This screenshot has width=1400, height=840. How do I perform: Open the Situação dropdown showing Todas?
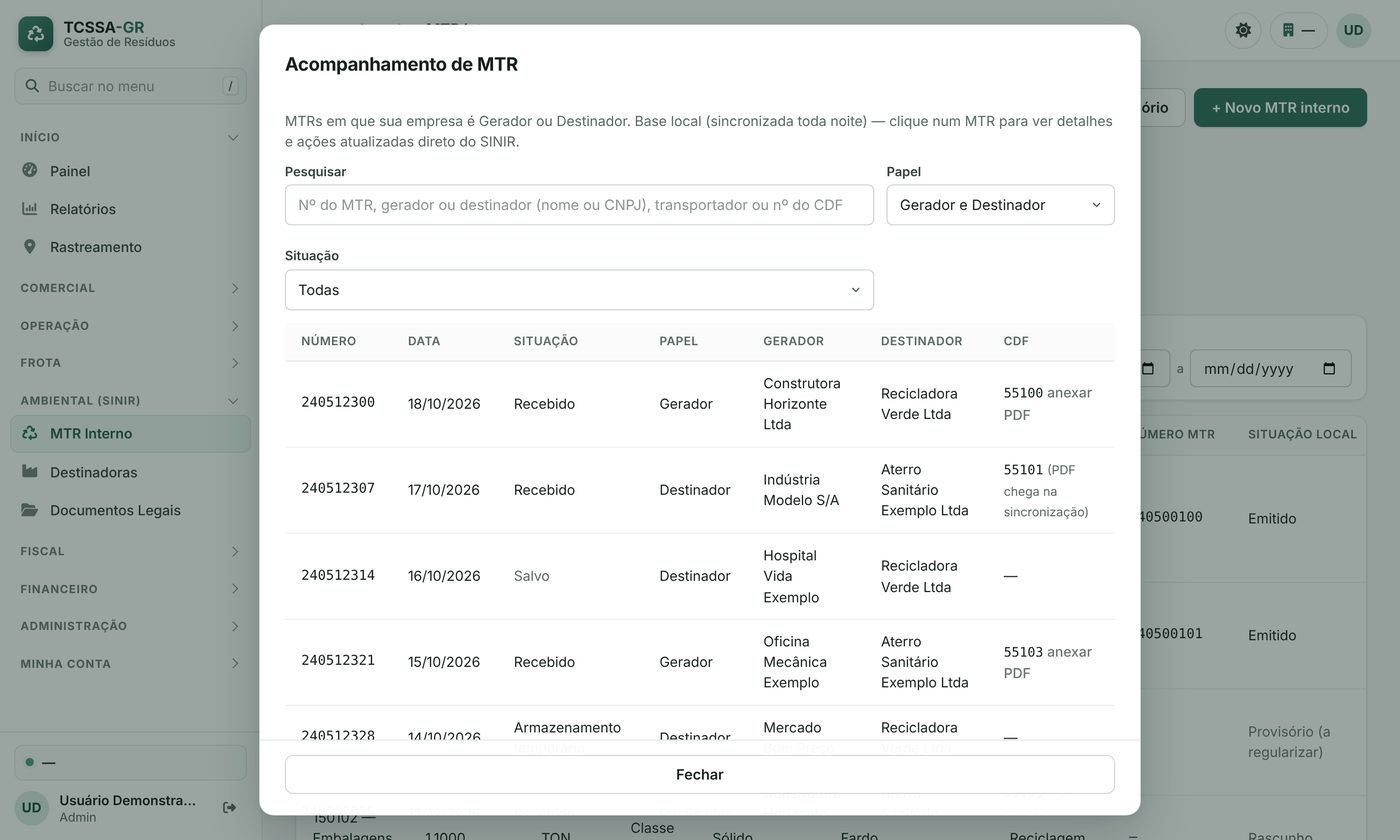pyautogui.click(x=579, y=290)
